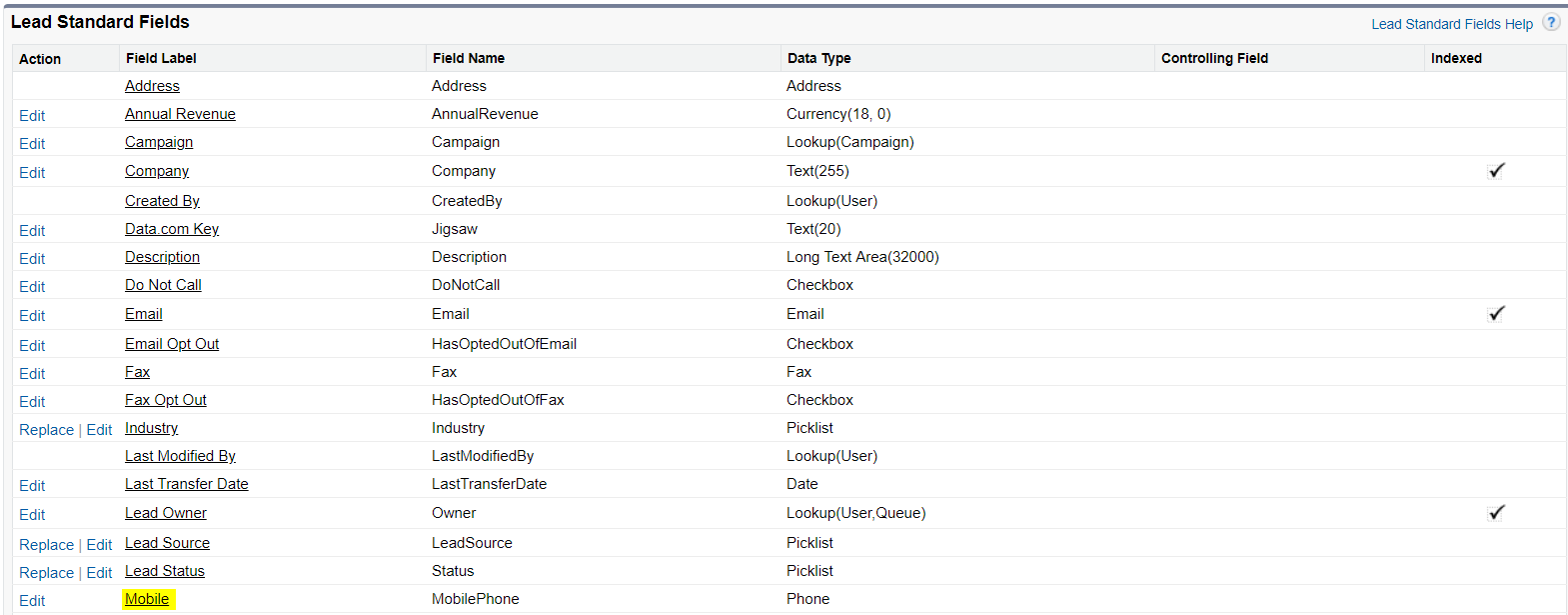The image size is (1568, 615).
Task: Open the Data.com Key field
Action: 172,229
